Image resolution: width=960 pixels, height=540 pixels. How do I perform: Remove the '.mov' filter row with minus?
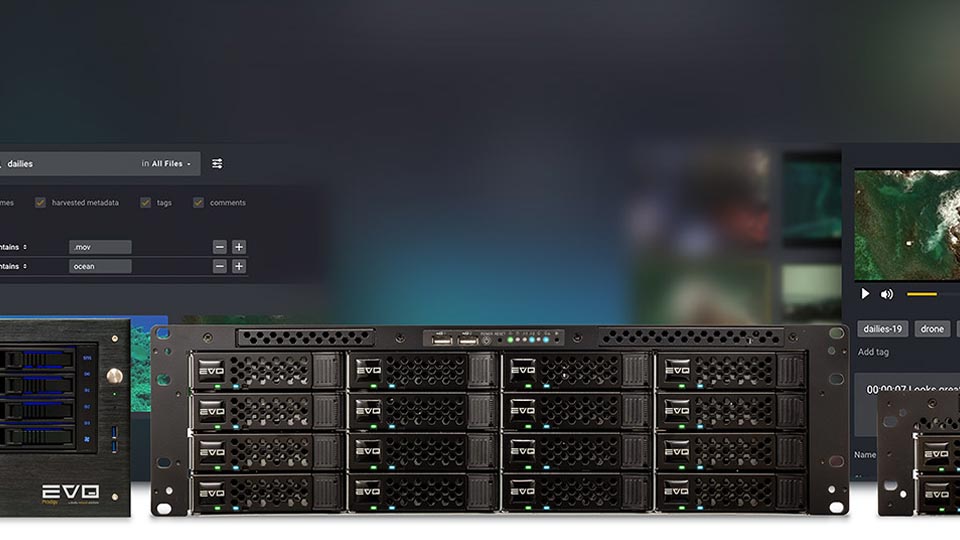pos(220,247)
